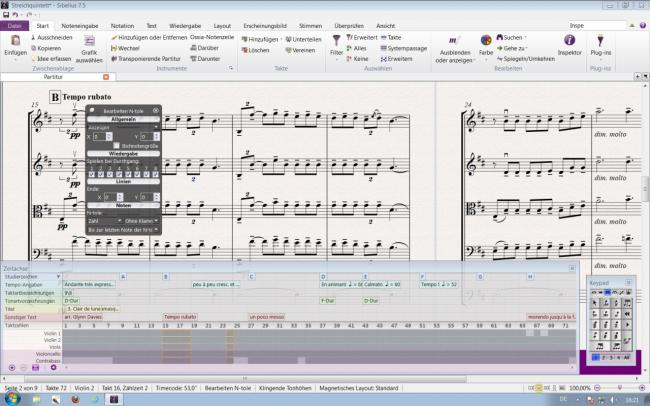Open the Ohne Klammer dropdown
650x406 pixels.
(x=142, y=220)
